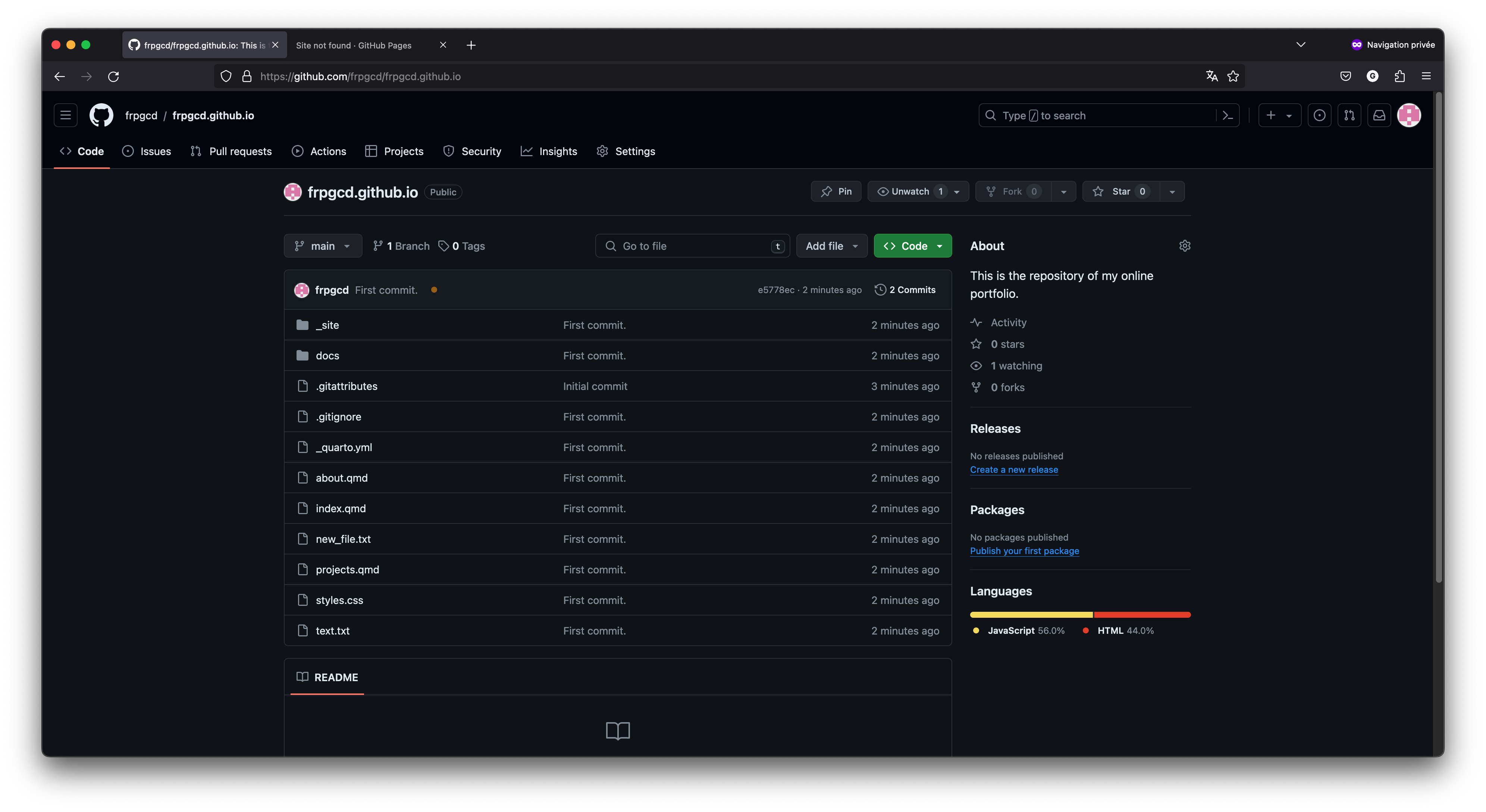Open the _site folder
This screenshot has width=1486, height=812.
pyautogui.click(x=327, y=325)
